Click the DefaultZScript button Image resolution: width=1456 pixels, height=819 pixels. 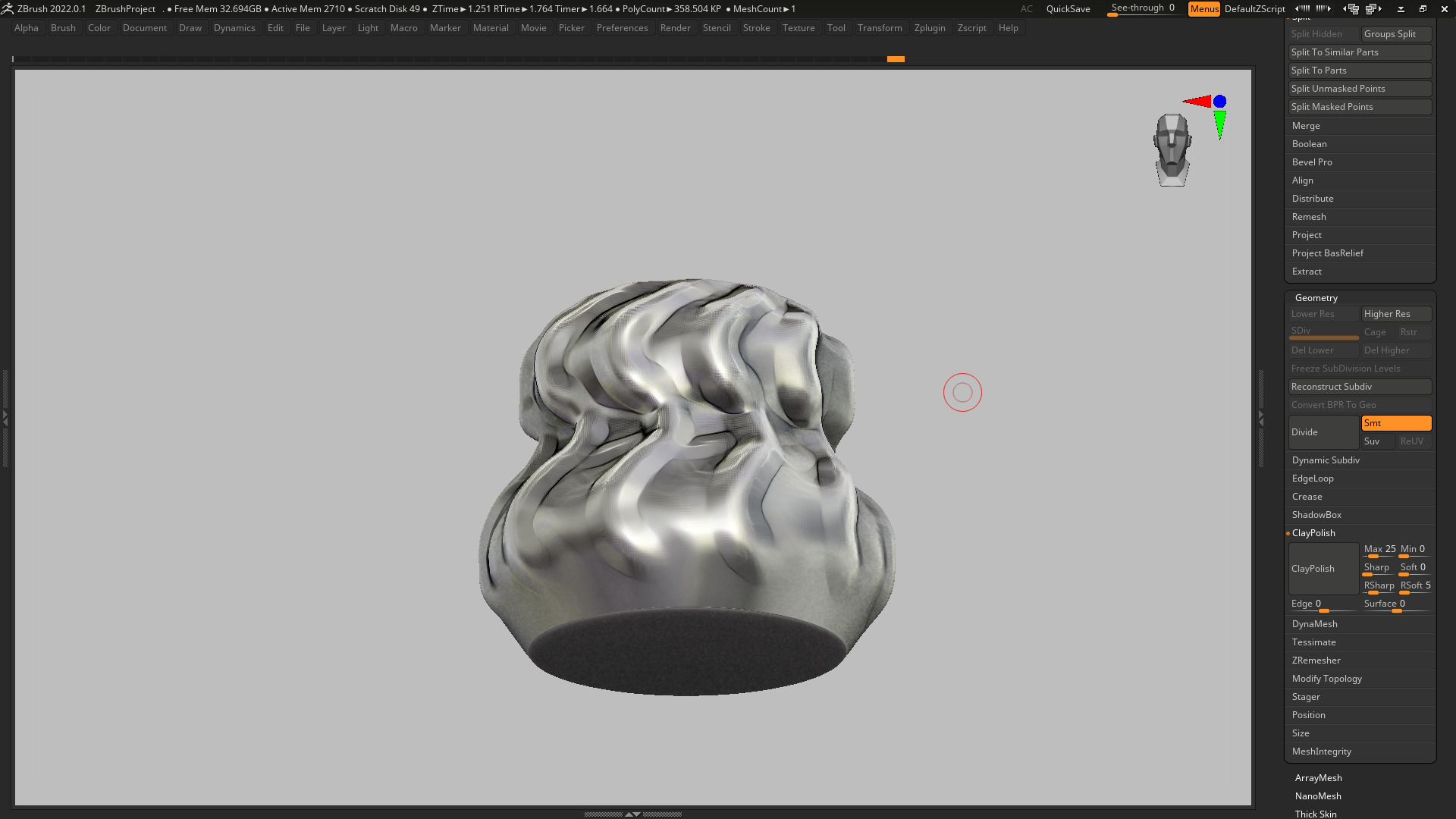point(1254,9)
